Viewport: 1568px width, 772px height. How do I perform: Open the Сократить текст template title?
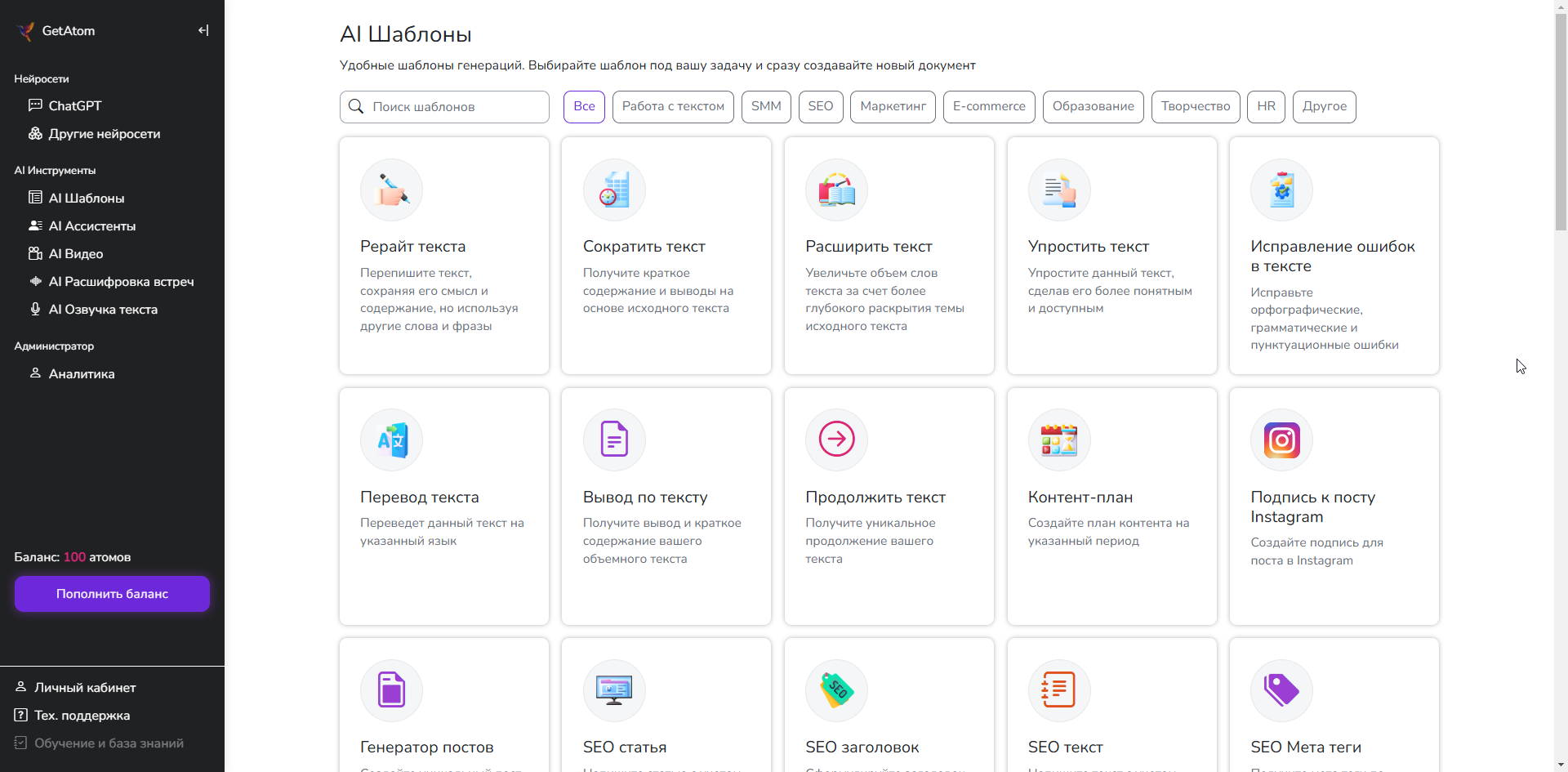click(644, 246)
